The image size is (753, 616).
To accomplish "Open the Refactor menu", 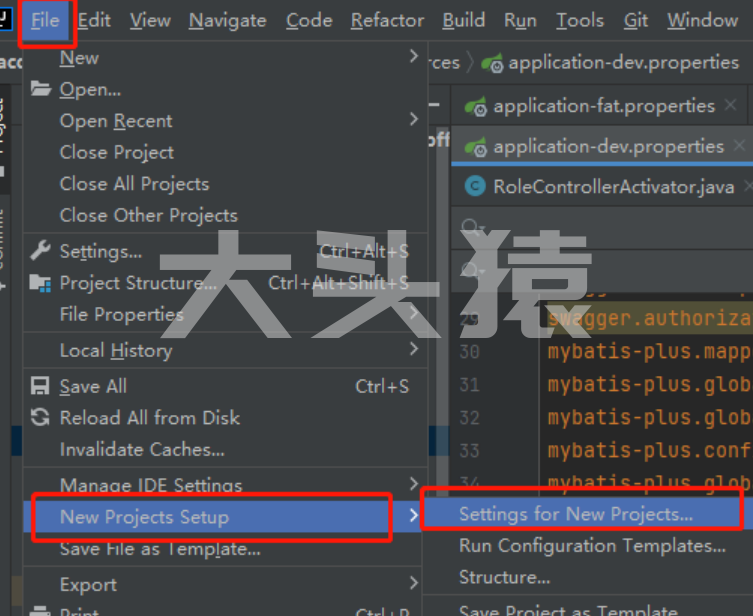I will pyautogui.click(x=387, y=20).
